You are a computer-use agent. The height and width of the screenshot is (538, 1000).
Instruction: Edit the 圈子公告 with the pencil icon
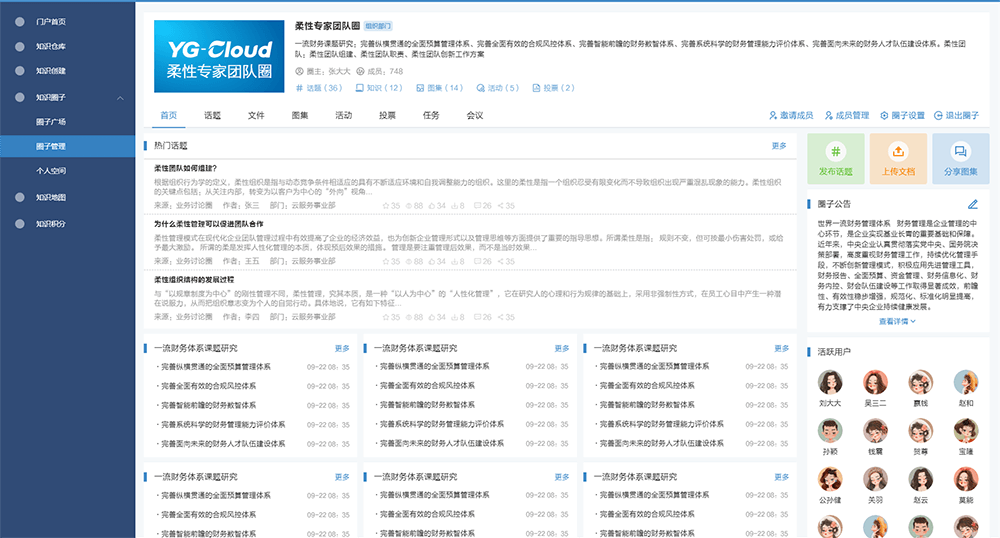coord(973,204)
